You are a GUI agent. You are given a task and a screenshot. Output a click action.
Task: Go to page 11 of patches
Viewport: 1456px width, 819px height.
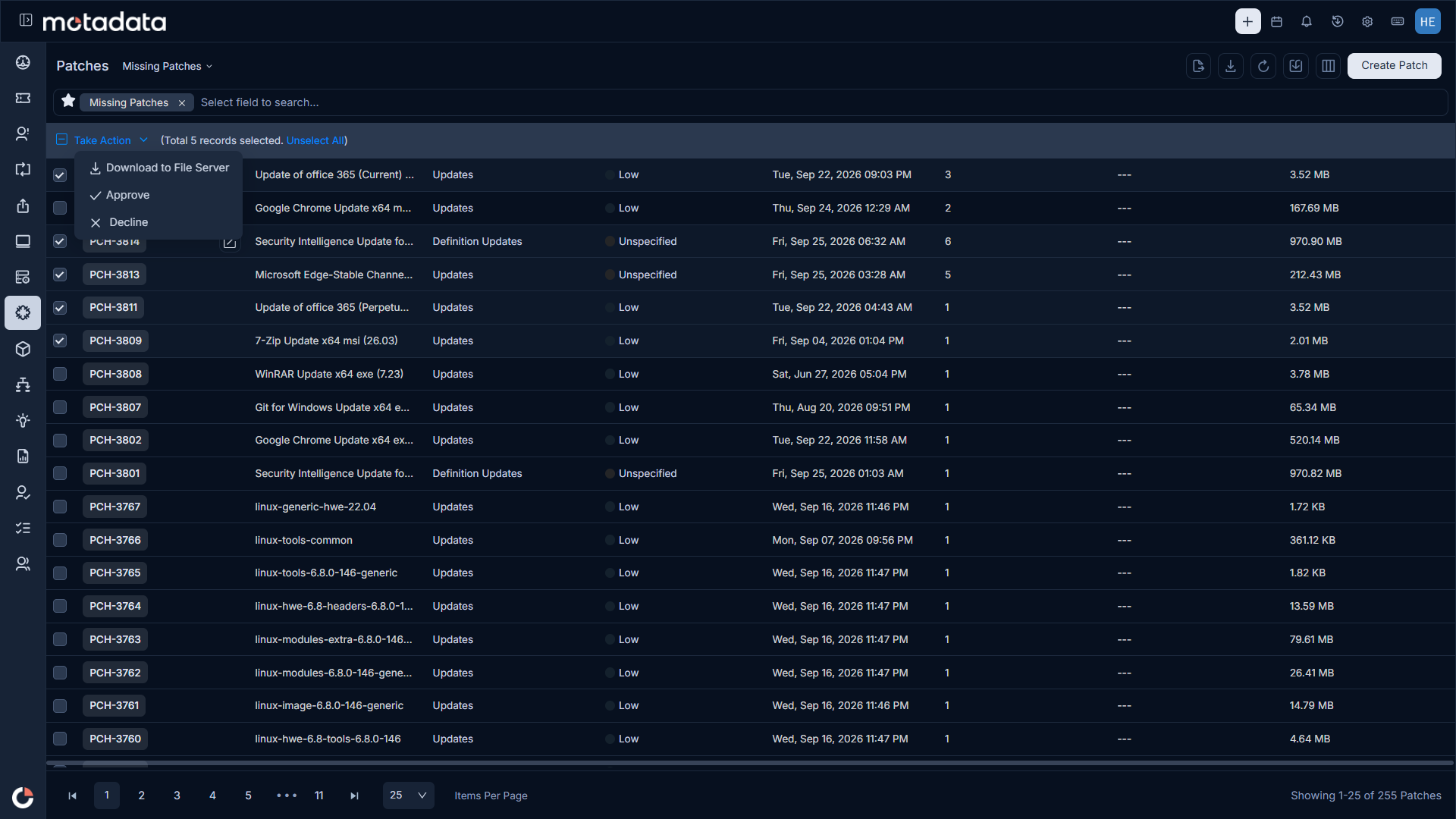[319, 795]
